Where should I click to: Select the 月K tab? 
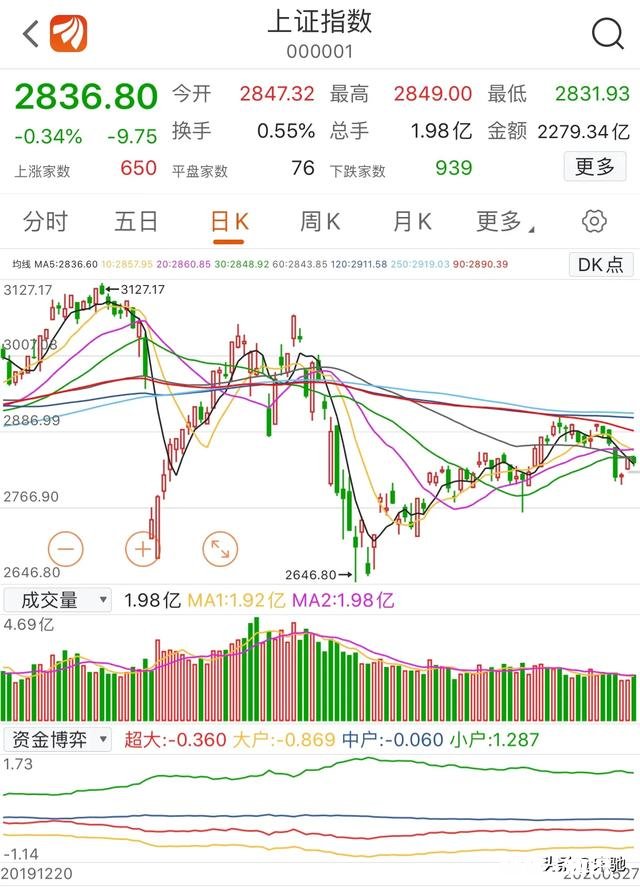tap(409, 222)
